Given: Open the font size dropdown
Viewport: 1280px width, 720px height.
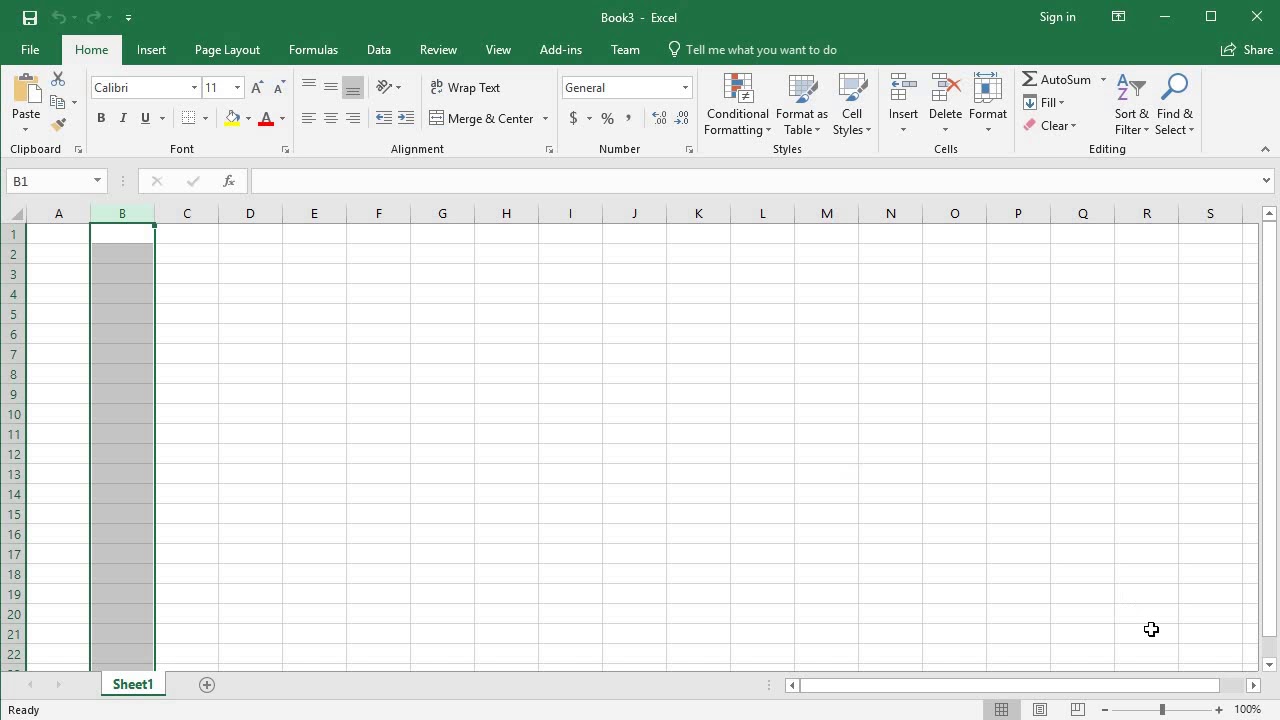Looking at the screenshot, I should point(237,88).
